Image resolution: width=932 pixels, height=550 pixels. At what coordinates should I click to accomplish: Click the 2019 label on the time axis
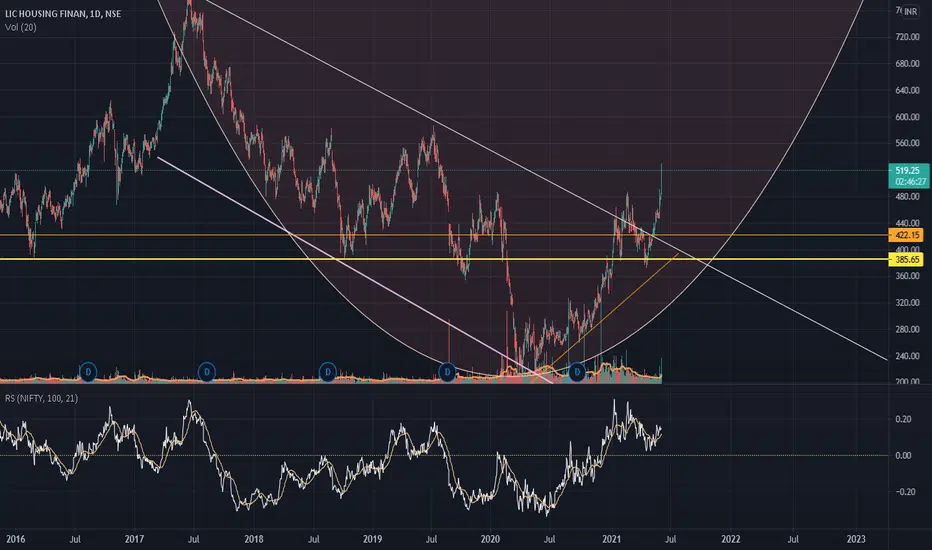point(373,539)
